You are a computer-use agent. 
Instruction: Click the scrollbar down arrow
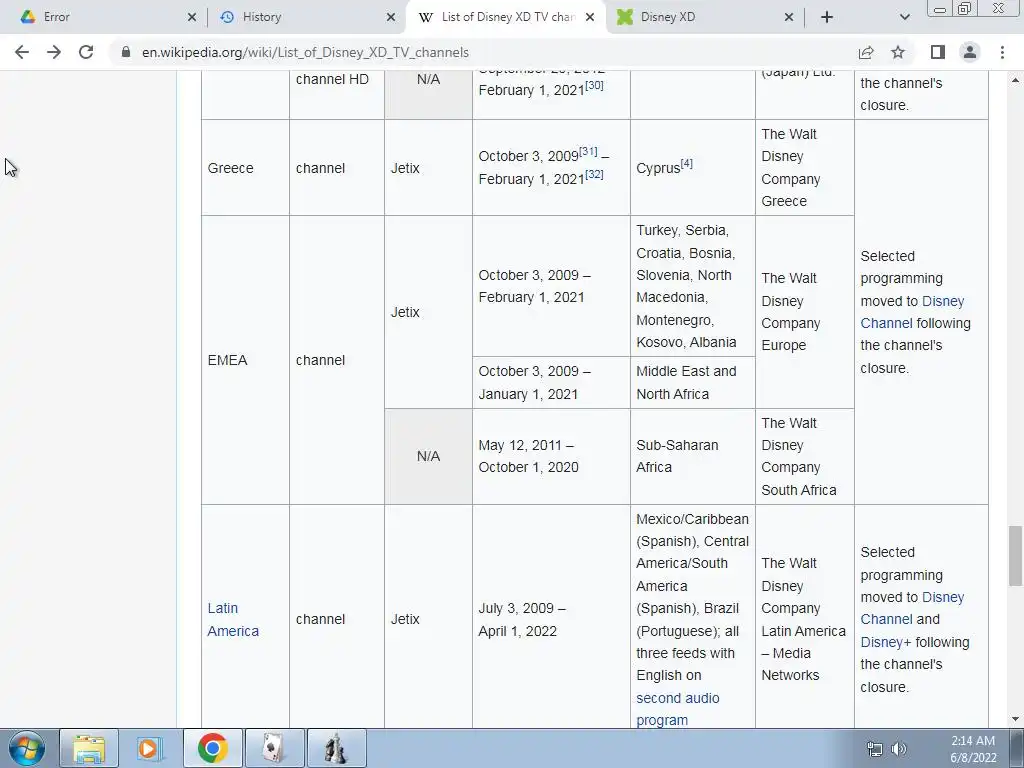coord(1015,719)
